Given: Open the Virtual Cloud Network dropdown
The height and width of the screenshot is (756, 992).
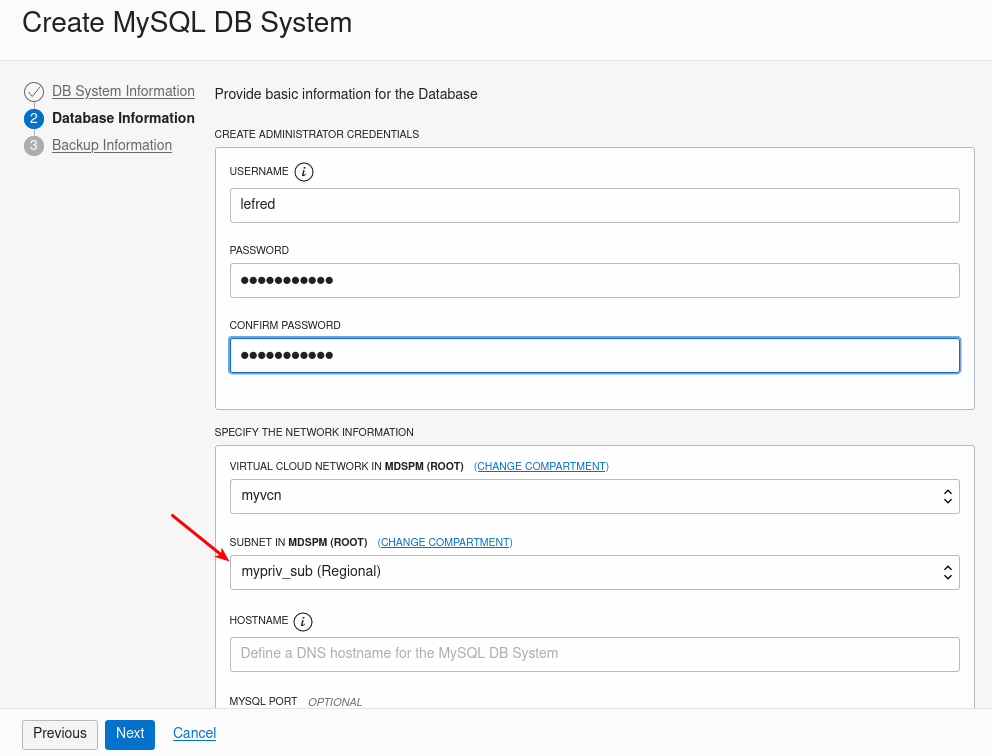Looking at the screenshot, I should (x=595, y=496).
